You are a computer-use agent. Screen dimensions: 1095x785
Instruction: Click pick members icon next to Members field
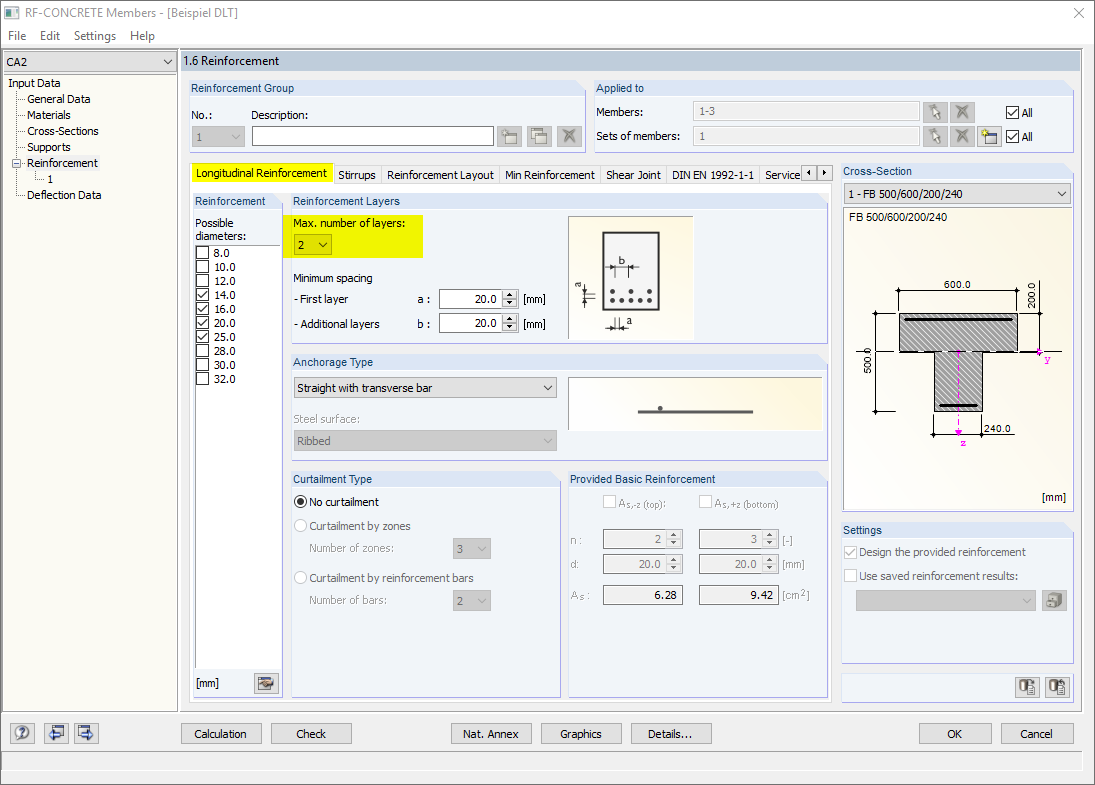935,112
